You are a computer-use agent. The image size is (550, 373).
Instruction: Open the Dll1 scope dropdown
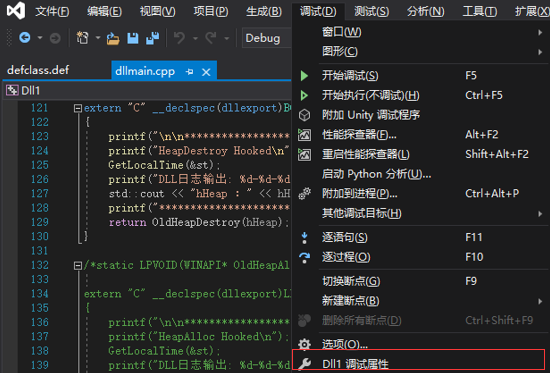(x=148, y=91)
